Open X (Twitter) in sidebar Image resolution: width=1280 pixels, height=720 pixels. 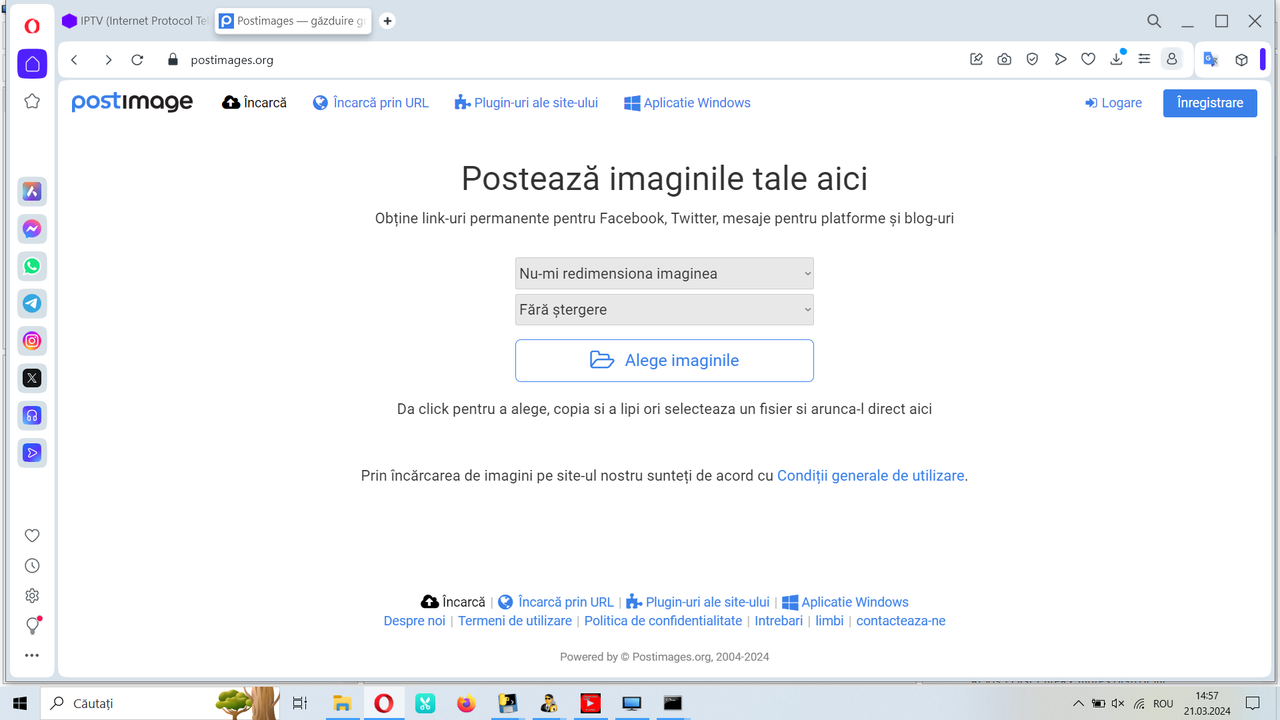(x=32, y=378)
